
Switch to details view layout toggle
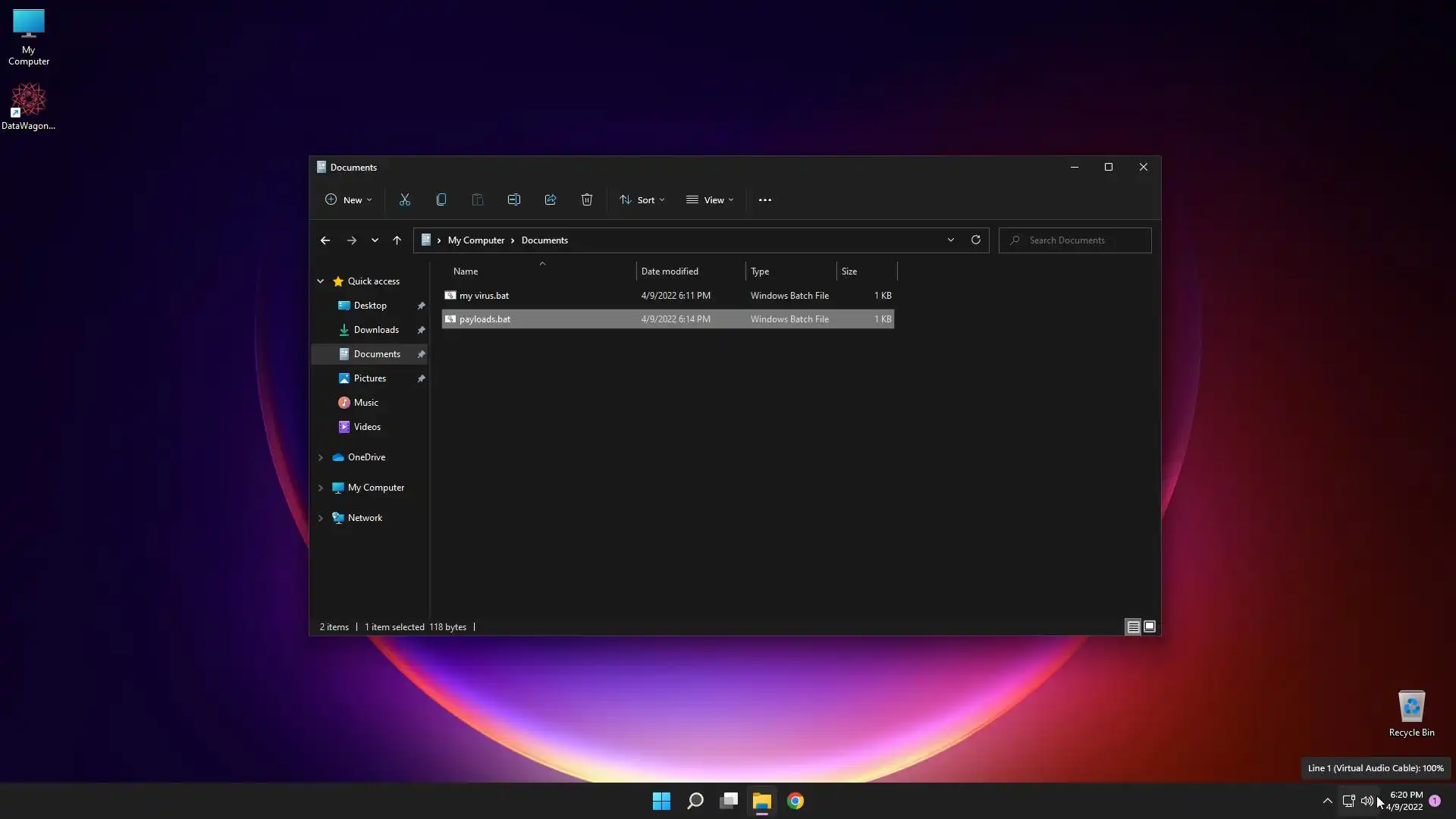(1132, 626)
